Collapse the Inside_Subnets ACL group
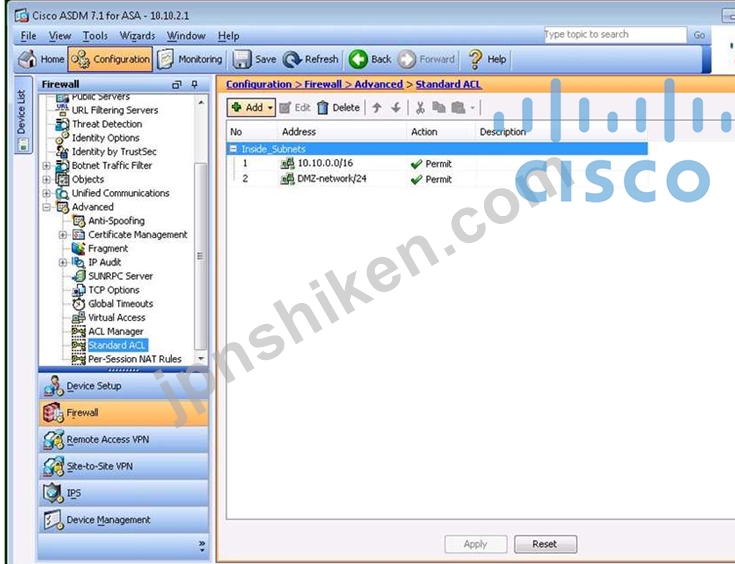The width and height of the screenshot is (735, 564). click(x=233, y=149)
